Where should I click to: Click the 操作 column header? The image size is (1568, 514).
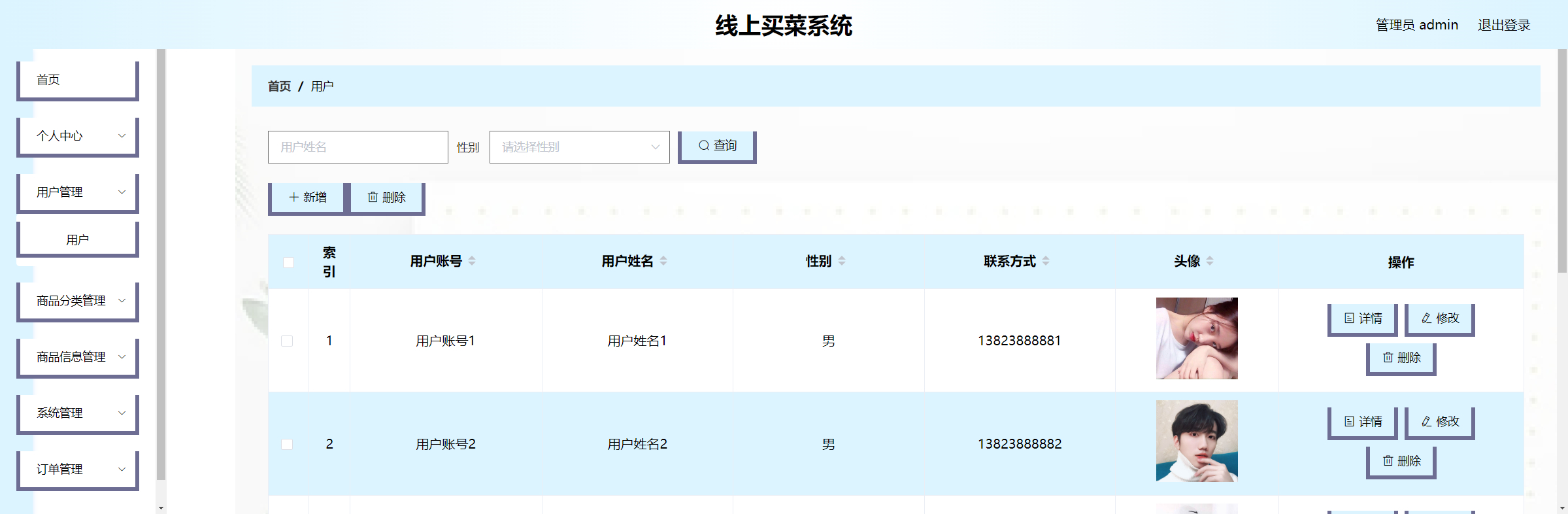[1401, 262]
